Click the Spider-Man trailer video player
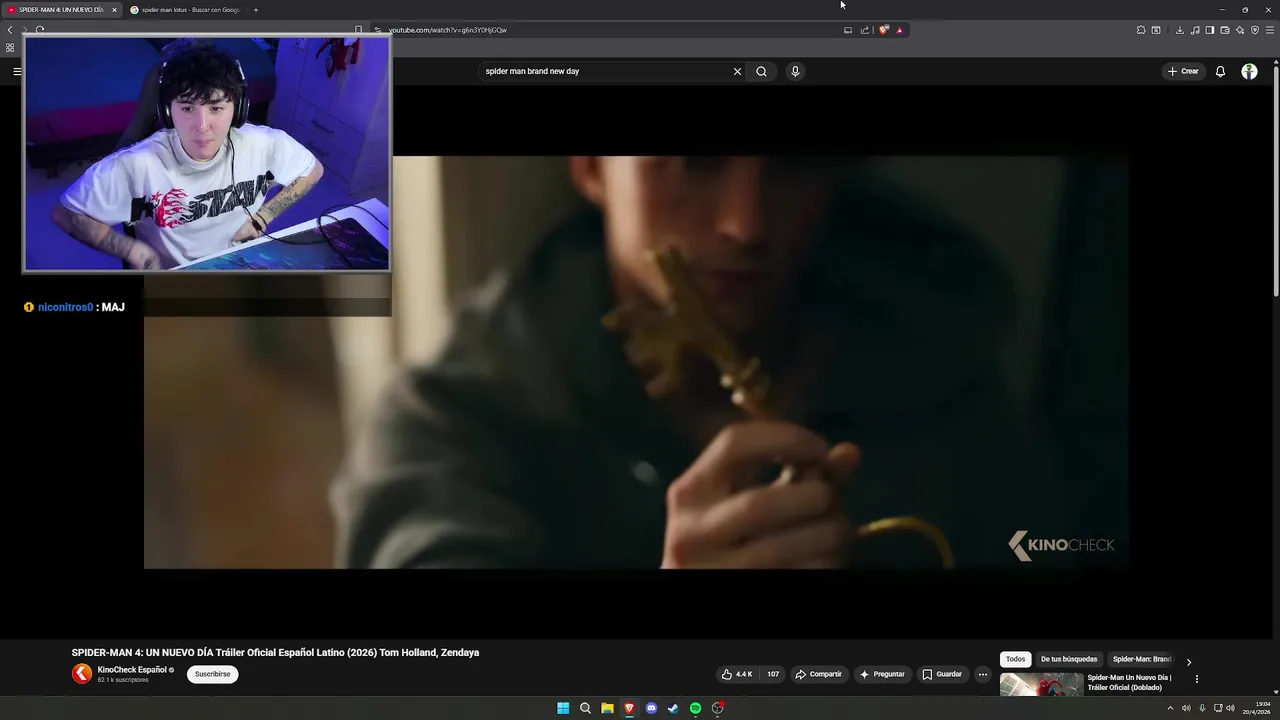The image size is (1280, 720). (637, 362)
